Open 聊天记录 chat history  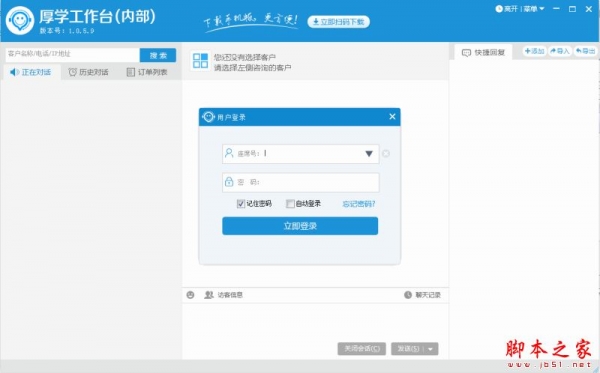422,295
